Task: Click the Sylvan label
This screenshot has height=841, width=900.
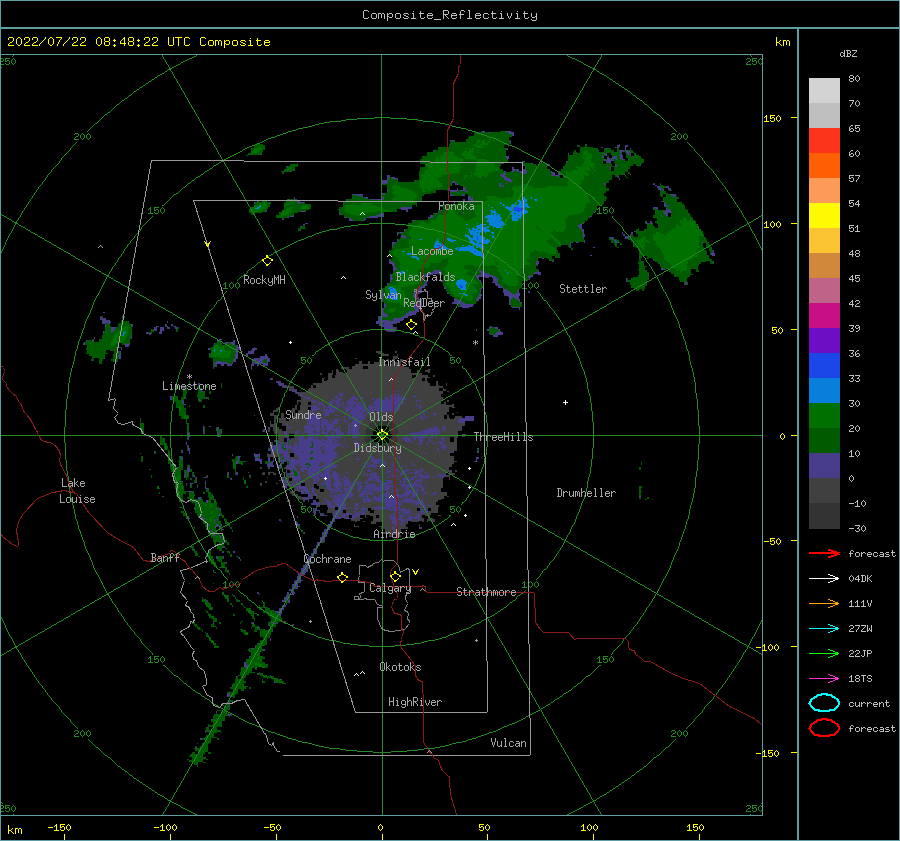Action: tap(383, 295)
